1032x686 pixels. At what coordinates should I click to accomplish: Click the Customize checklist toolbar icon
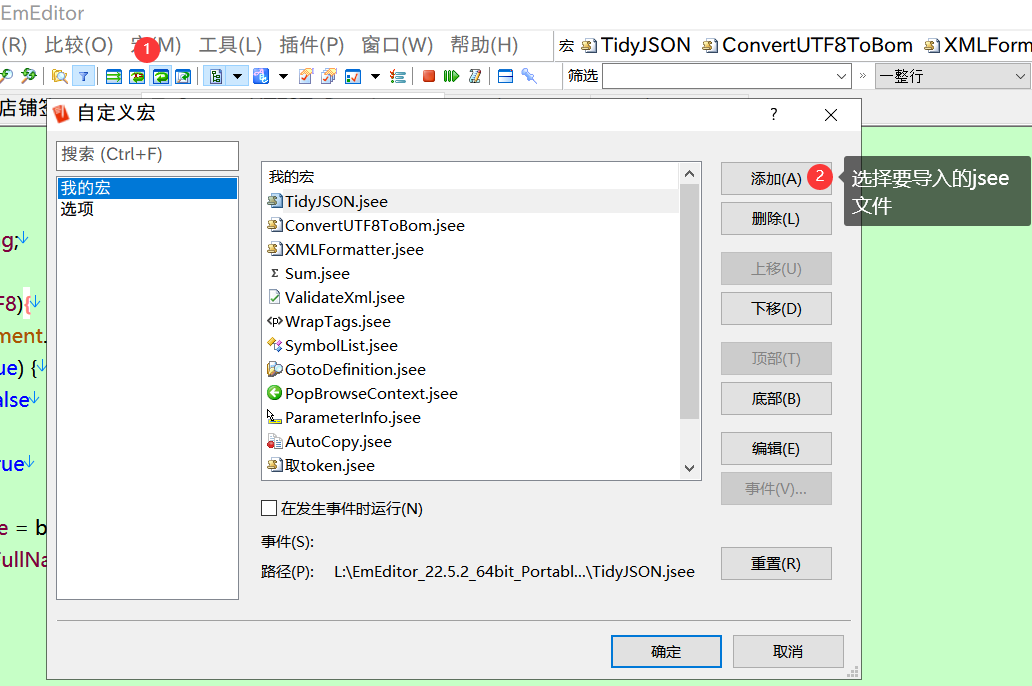[x=353, y=76]
